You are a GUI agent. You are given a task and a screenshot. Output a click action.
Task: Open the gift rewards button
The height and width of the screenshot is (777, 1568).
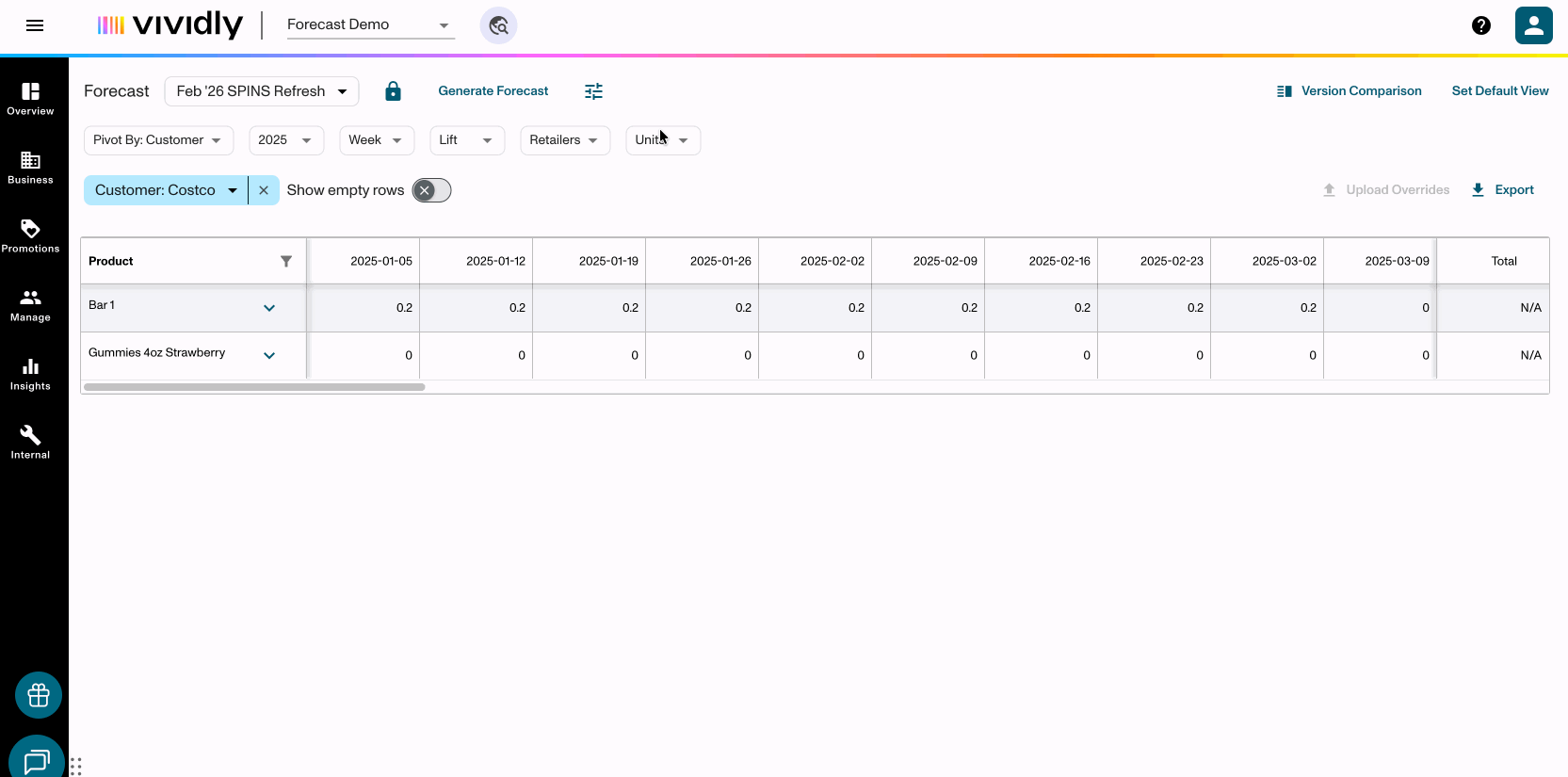coord(39,695)
